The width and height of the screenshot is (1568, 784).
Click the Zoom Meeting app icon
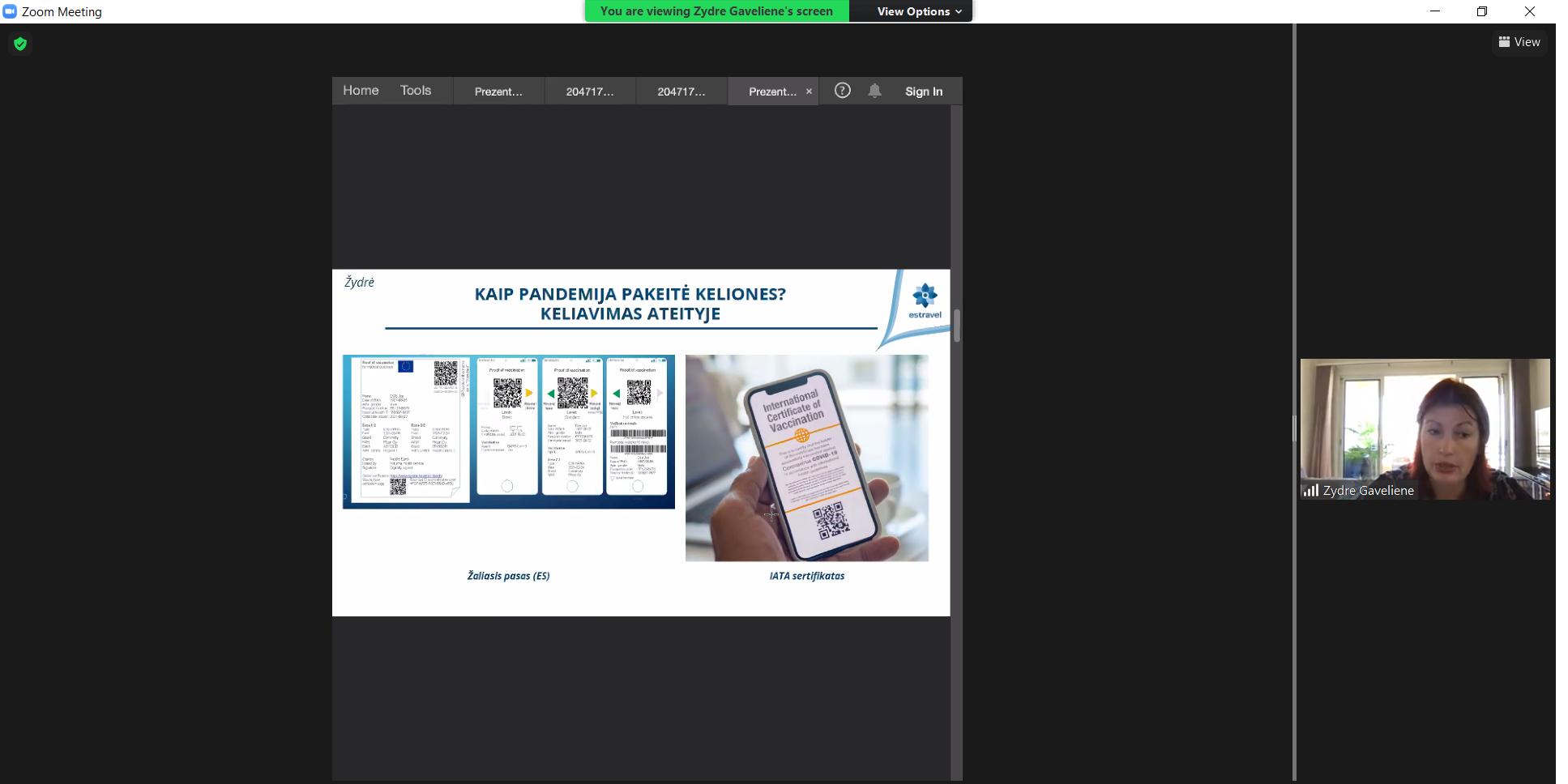click(10, 11)
